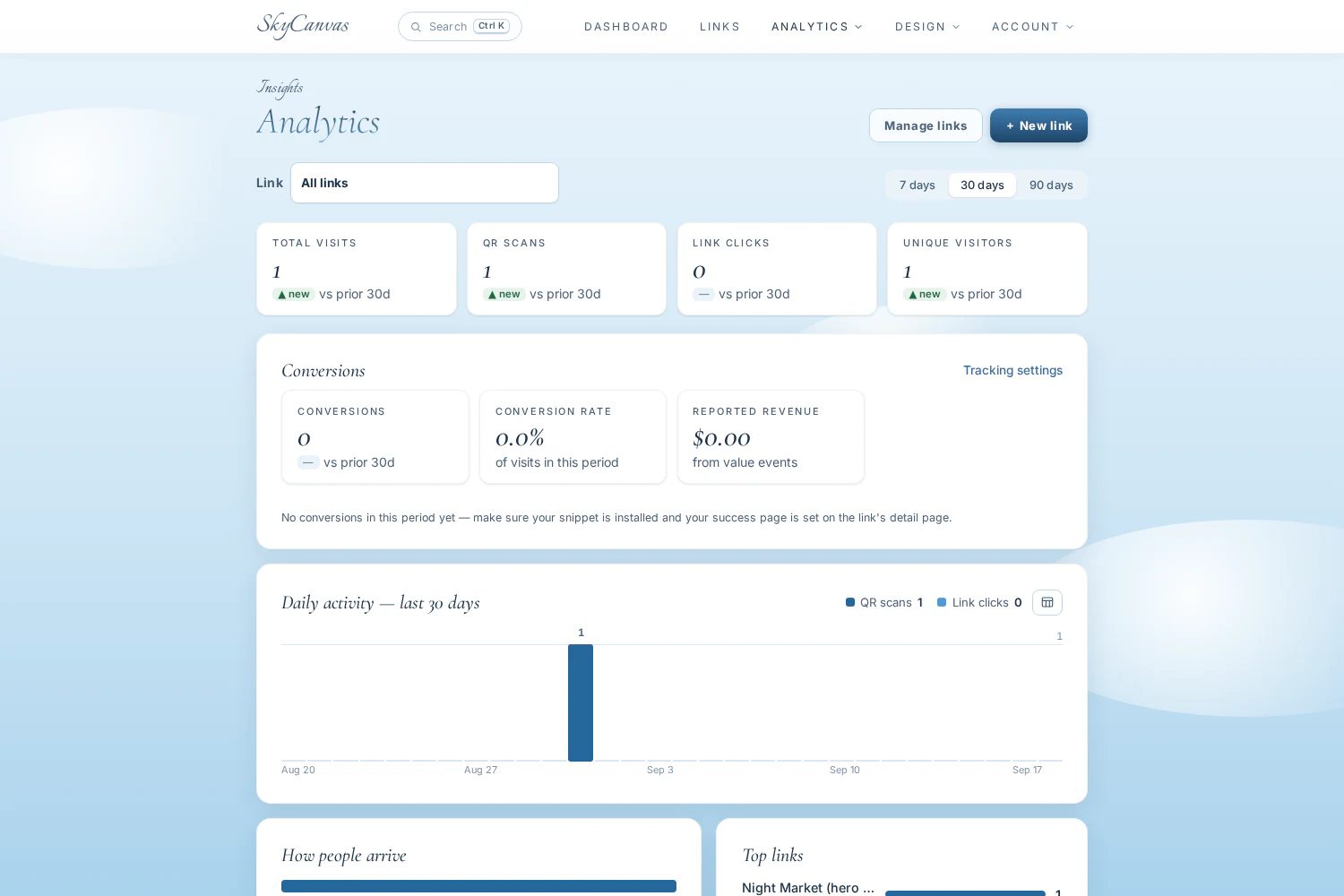
Task: Click the QR scans bar in the chart
Action: click(x=581, y=702)
